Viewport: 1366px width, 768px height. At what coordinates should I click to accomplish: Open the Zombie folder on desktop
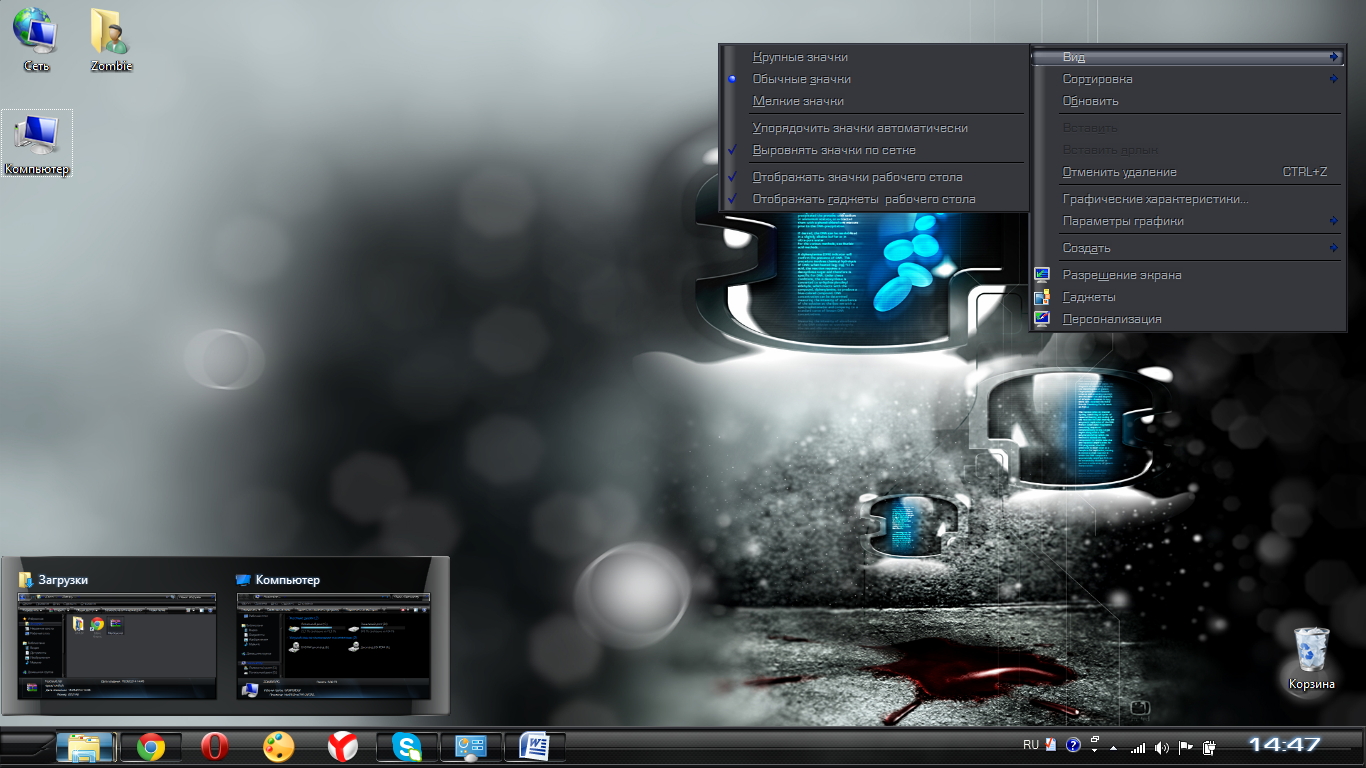[x=111, y=38]
